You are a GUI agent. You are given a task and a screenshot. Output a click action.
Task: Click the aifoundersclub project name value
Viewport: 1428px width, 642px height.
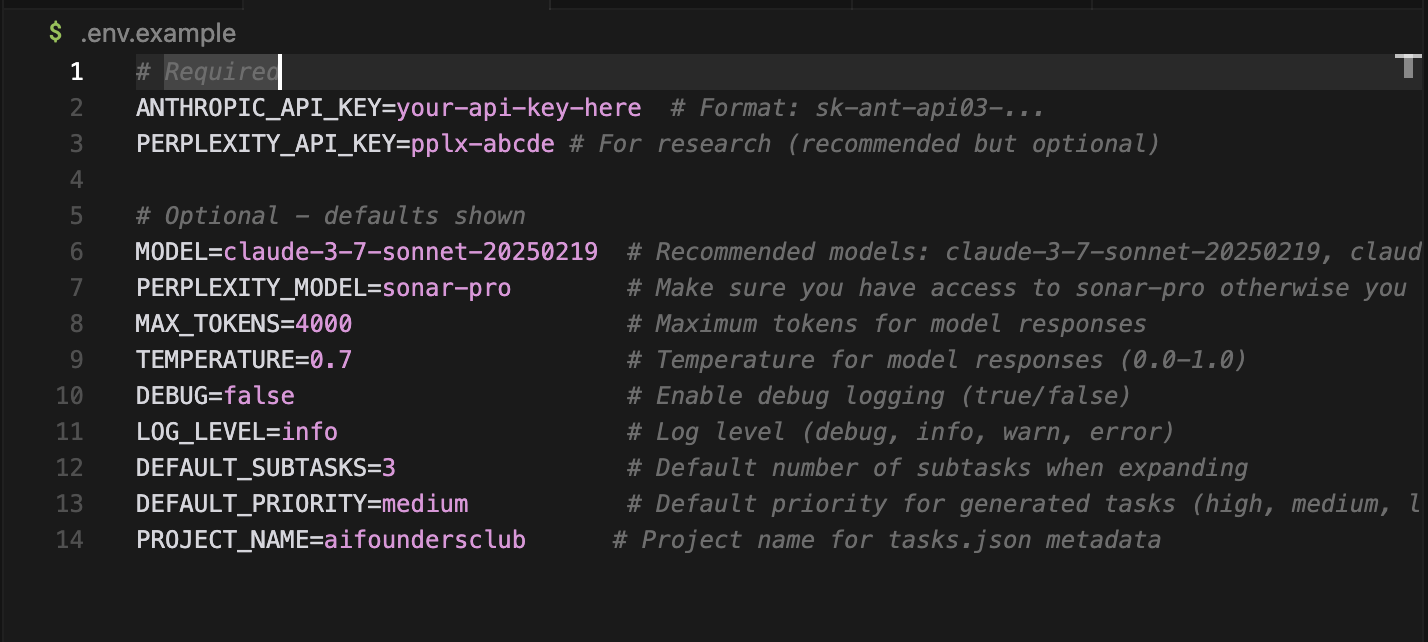tap(424, 540)
